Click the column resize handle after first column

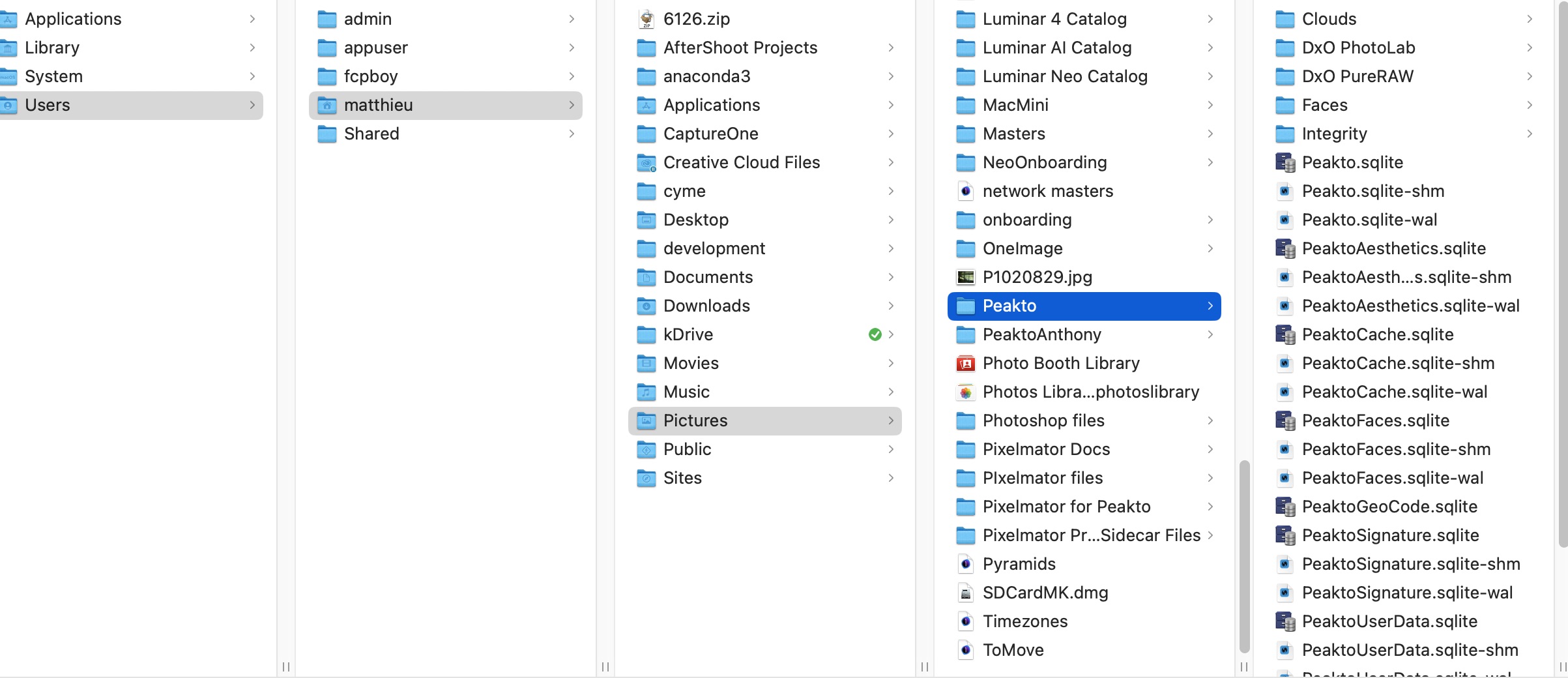pyautogui.click(x=285, y=666)
